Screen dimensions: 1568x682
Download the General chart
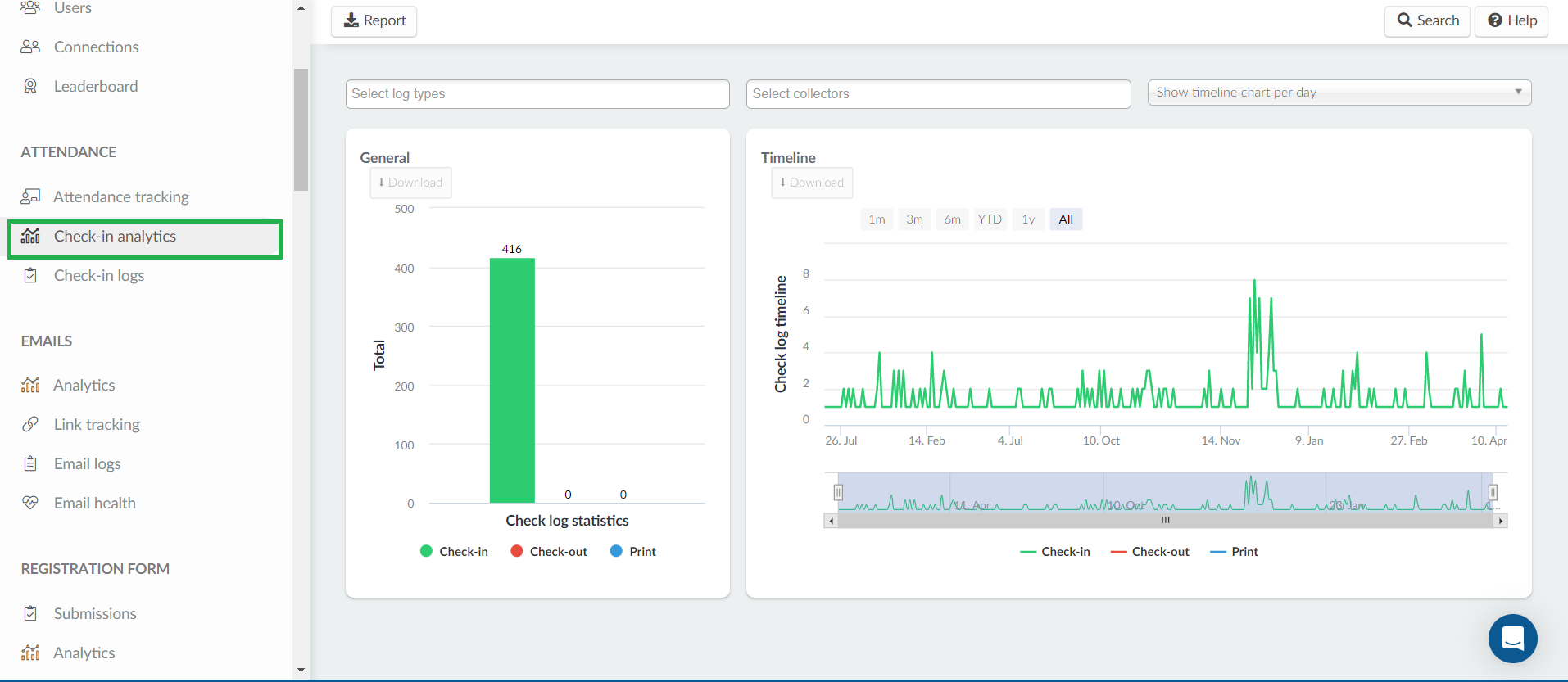click(410, 183)
